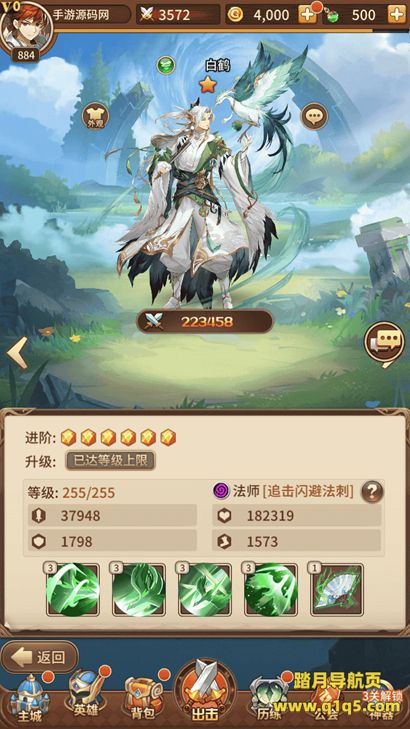Open the chat messages button at right edge

coord(384,343)
